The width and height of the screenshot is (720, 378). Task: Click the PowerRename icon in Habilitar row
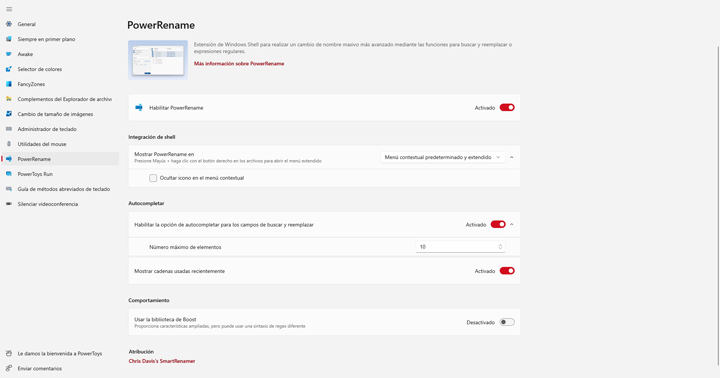[x=139, y=107]
